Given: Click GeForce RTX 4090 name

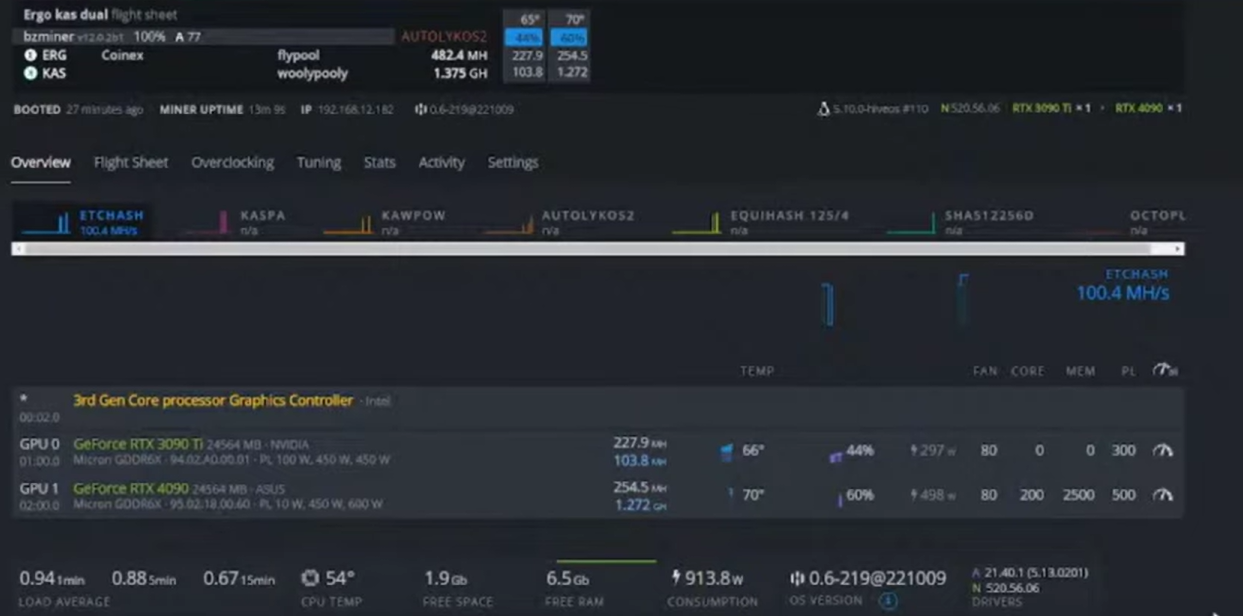Looking at the screenshot, I should [x=131, y=488].
